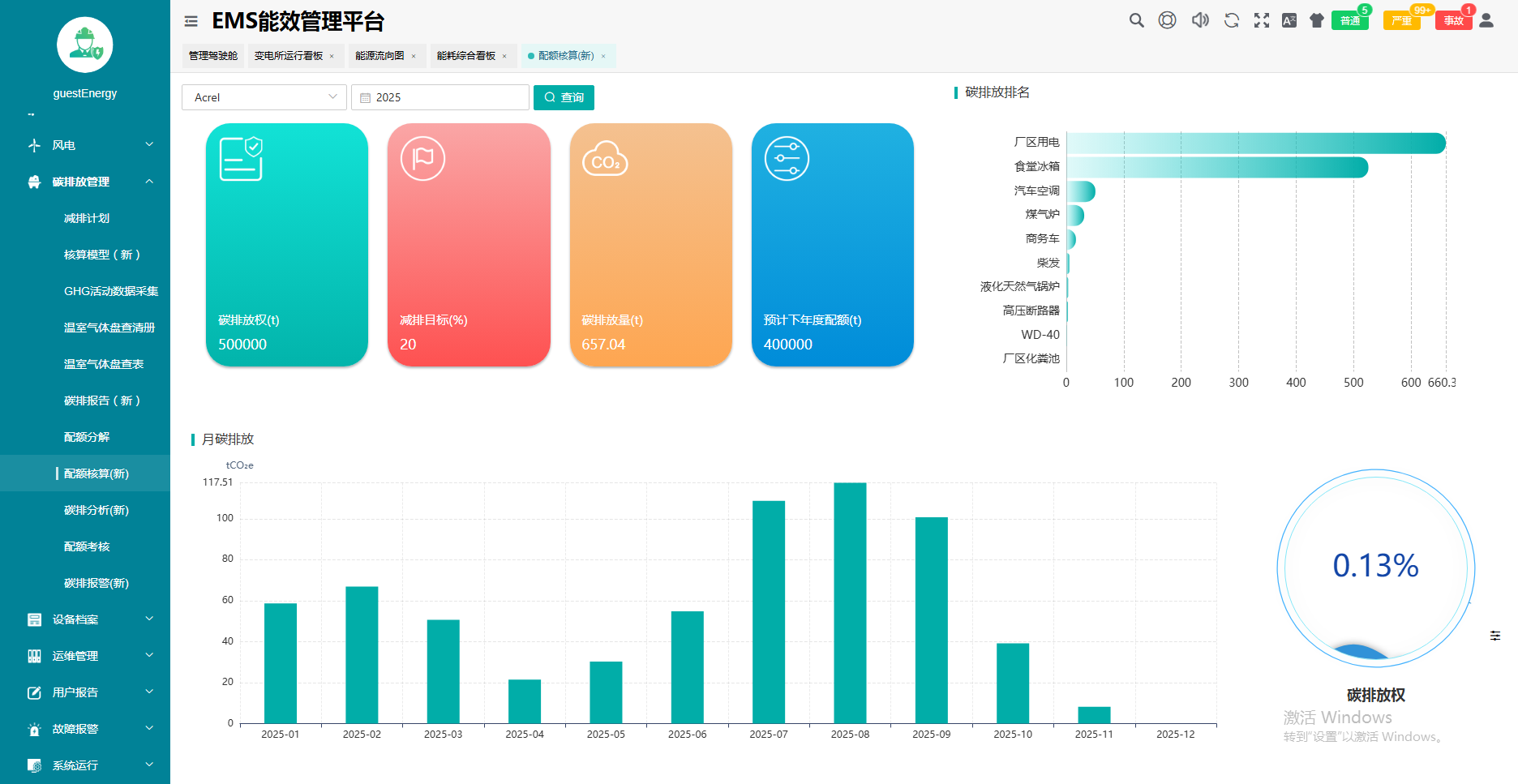Click the help lifebuoy icon
The height and width of the screenshot is (784, 1518).
(x=1167, y=20)
